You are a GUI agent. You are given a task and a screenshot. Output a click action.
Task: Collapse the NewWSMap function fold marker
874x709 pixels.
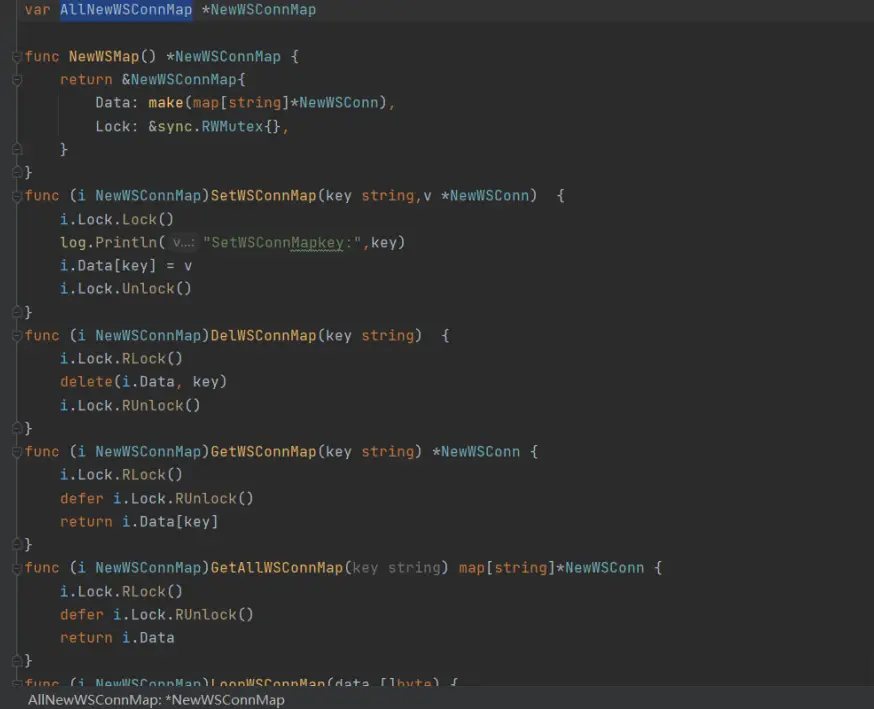17,57
